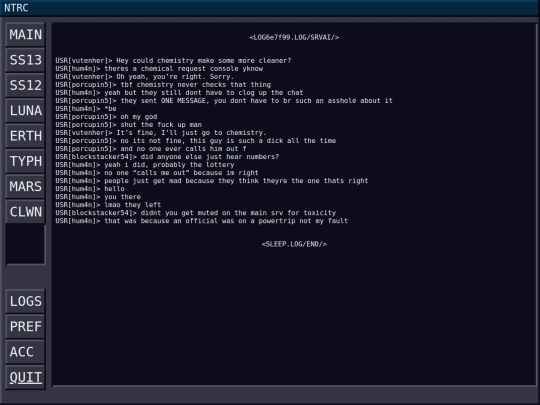Click the line "lmao they left"
Screen dimensions: 540x405
pos(108,205)
